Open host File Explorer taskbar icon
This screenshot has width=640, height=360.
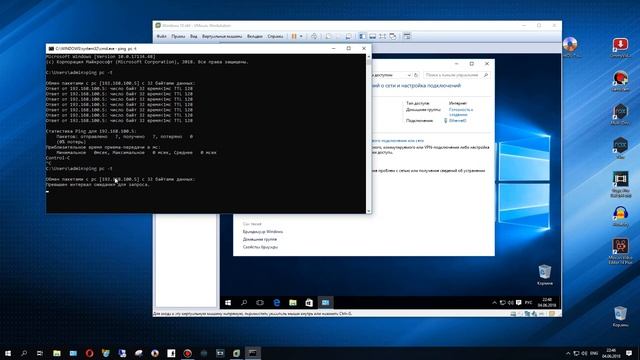point(57,353)
